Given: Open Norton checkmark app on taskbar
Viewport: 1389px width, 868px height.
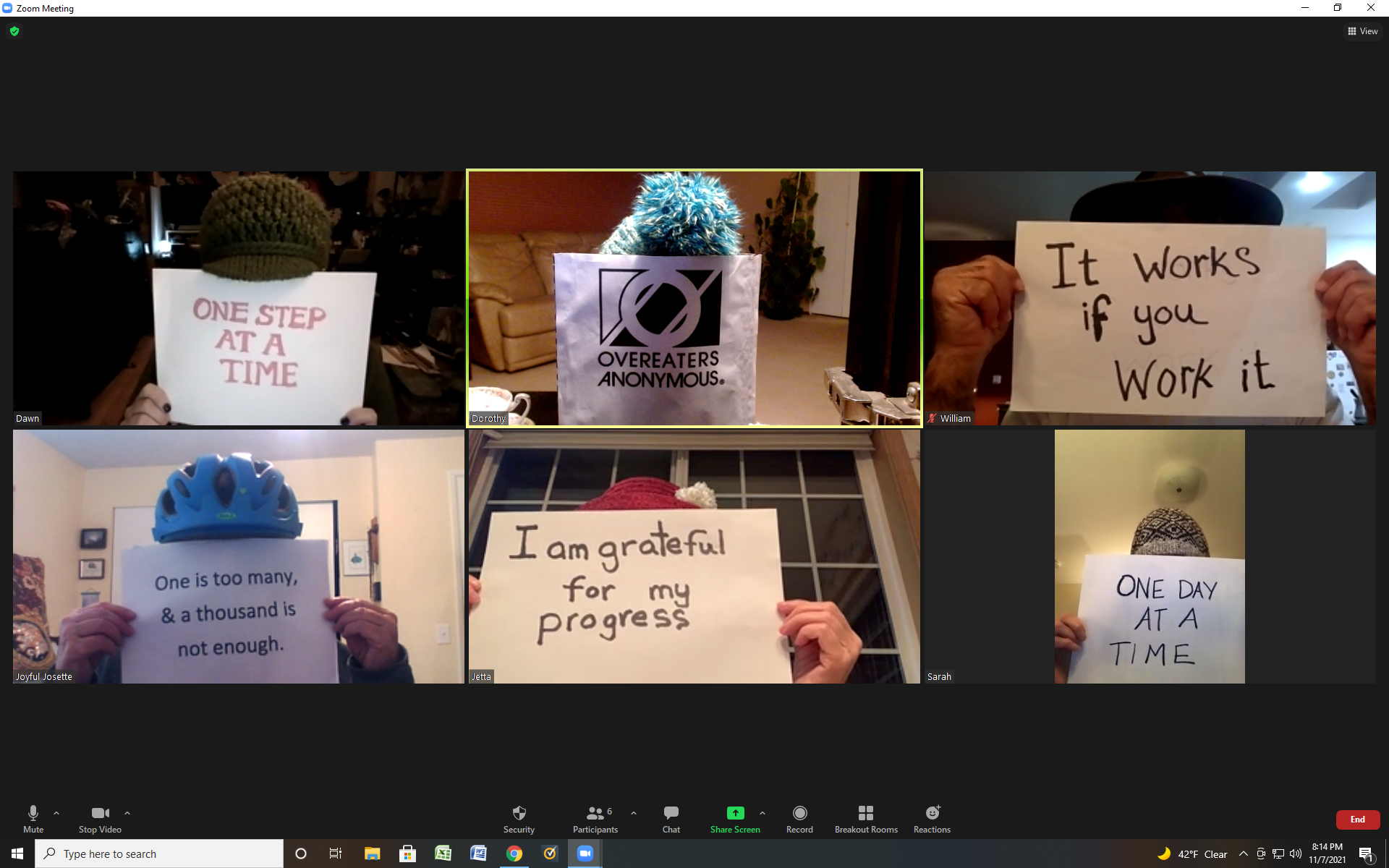Looking at the screenshot, I should (x=550, y=854).
